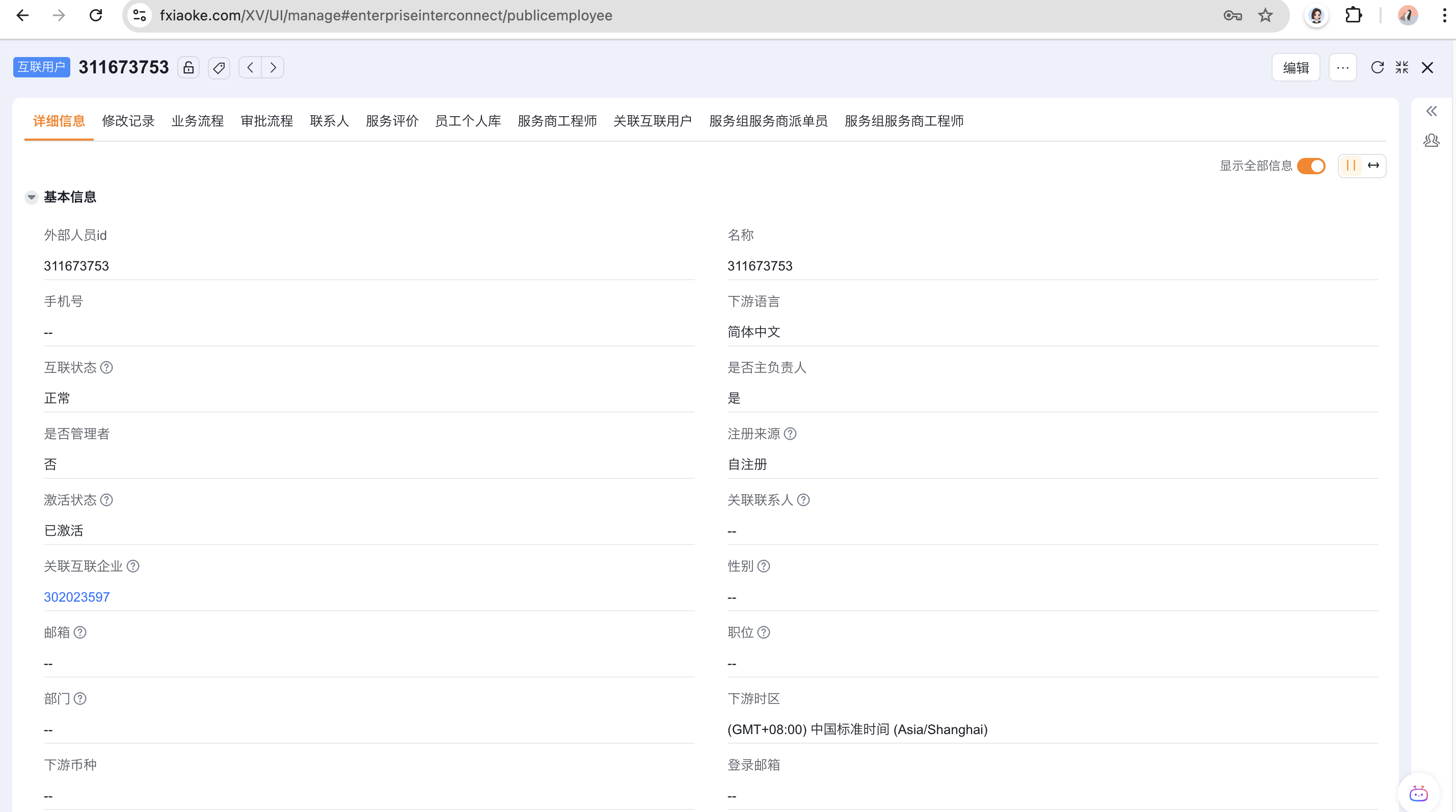
Task: Open the team members sidebar icon
Action: pos(1431,140)
